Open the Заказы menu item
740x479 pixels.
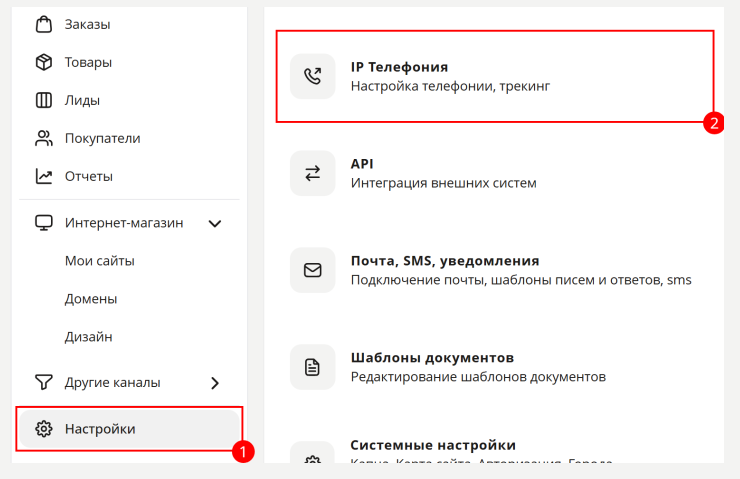coord(87,25)
